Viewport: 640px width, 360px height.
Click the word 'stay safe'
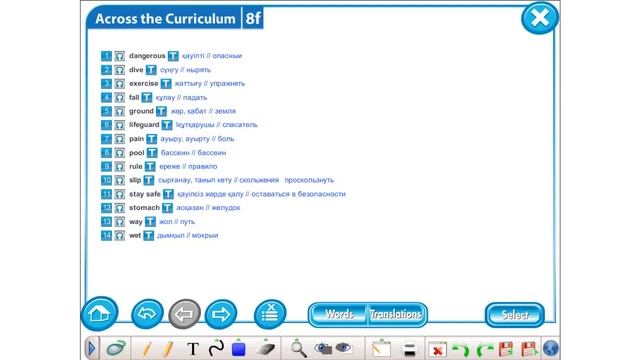(145, 194)
